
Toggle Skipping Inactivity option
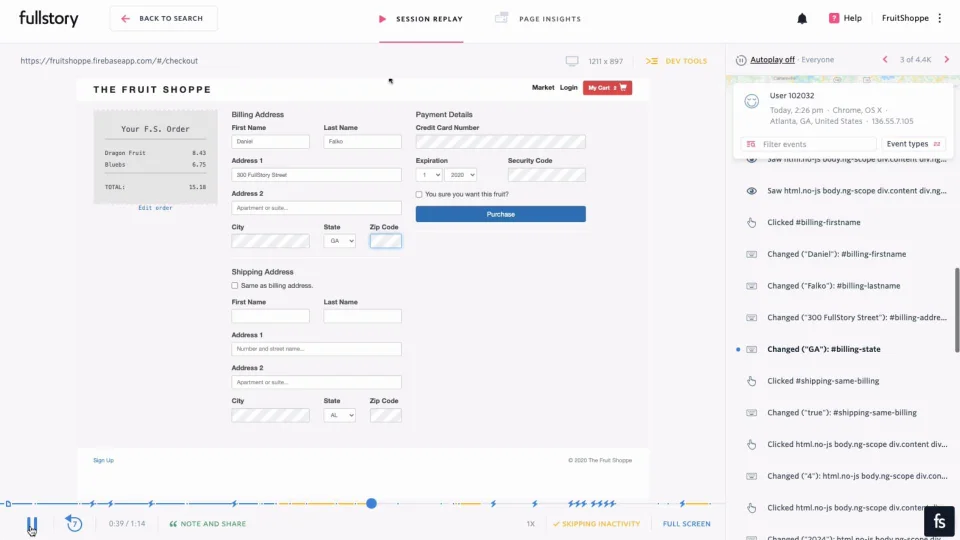596,524
